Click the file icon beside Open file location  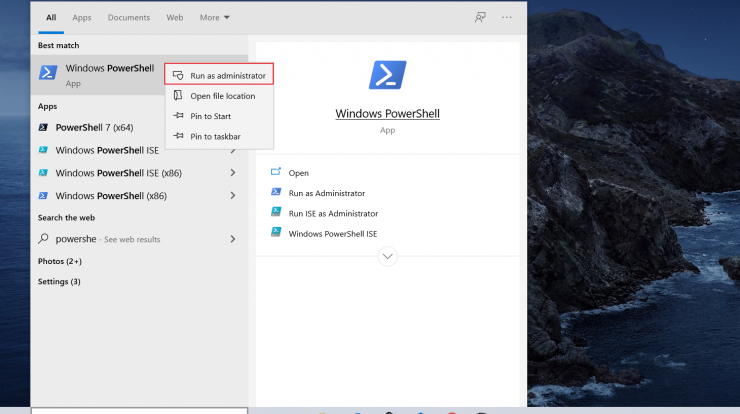pyautogui.click(x=178, y=95)
